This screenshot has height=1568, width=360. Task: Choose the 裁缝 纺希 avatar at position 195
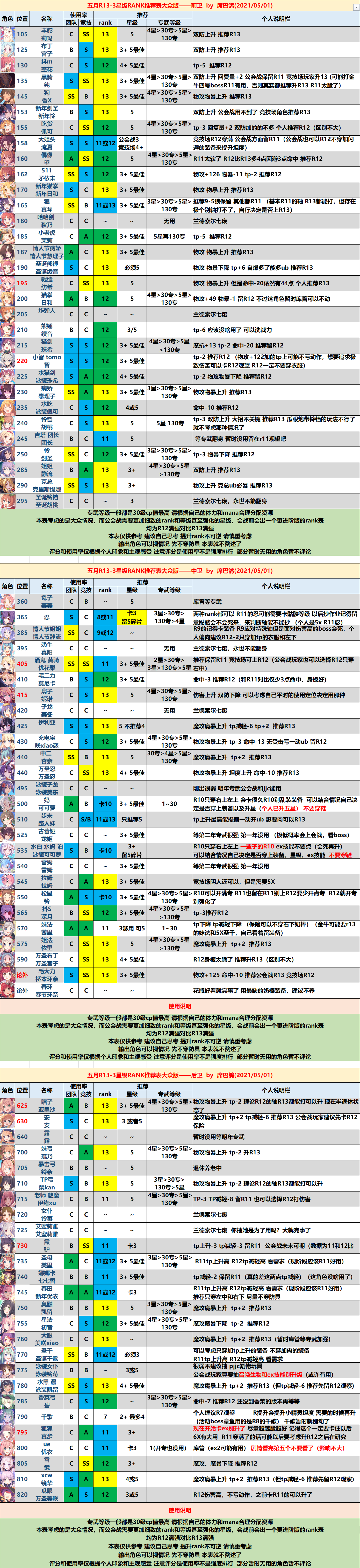pyautogui.click(x=7, y=283)
